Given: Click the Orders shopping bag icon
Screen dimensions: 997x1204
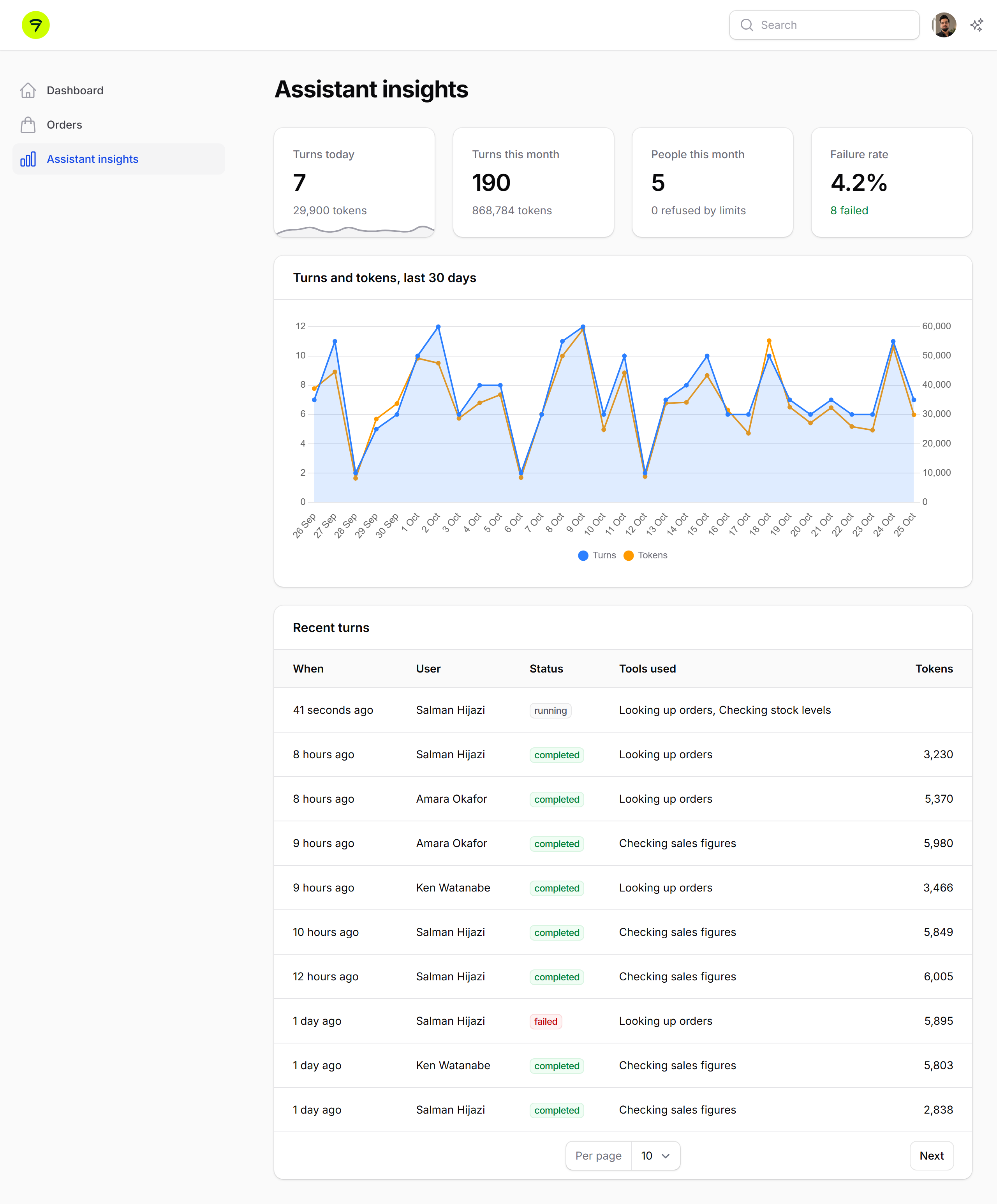Looking at the screenshot, I should tap(28, 124).
